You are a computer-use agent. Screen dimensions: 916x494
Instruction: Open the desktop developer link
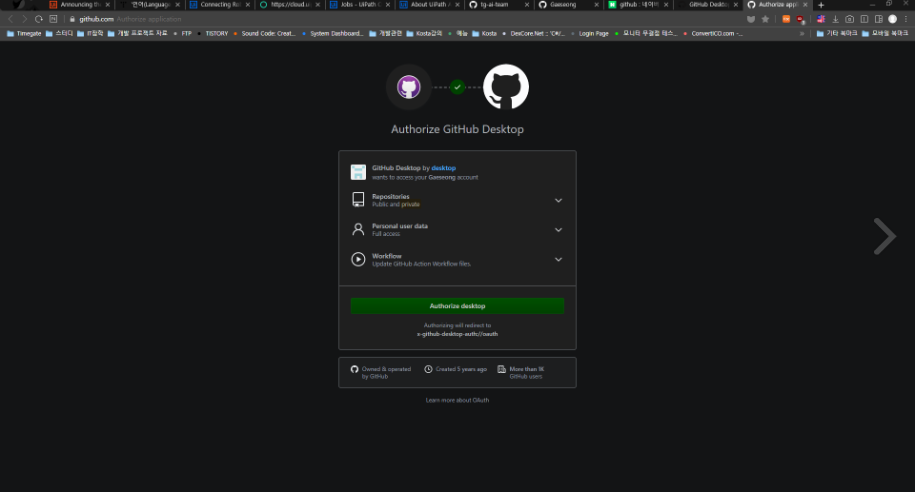443,168
